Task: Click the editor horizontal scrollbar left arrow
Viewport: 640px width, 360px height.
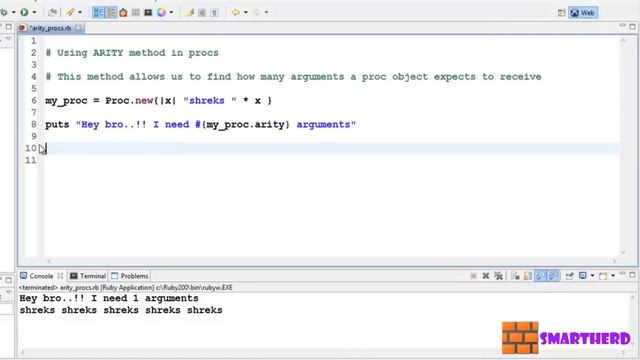Action: pyautogui.click(x=49, y=261)
